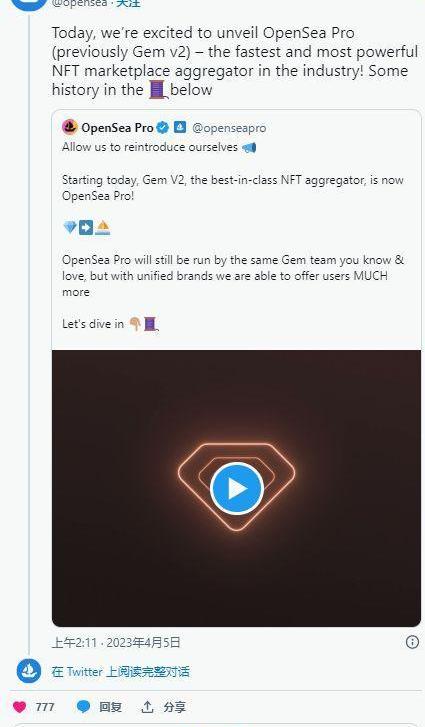Click the quoted tweet text about Gem V2
The width and height of the screenshot is (425, 727).
tap(233, 187)
